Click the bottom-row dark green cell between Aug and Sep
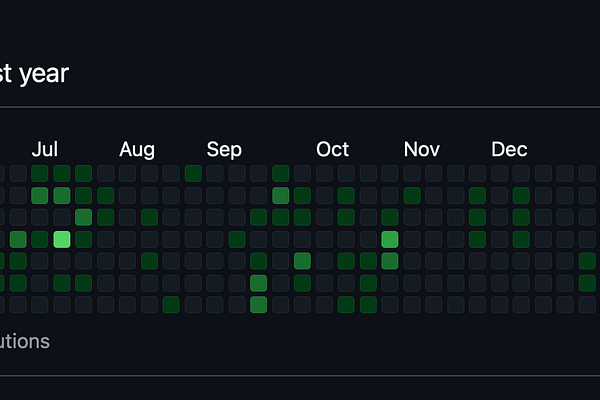 (x=171, y=305)
